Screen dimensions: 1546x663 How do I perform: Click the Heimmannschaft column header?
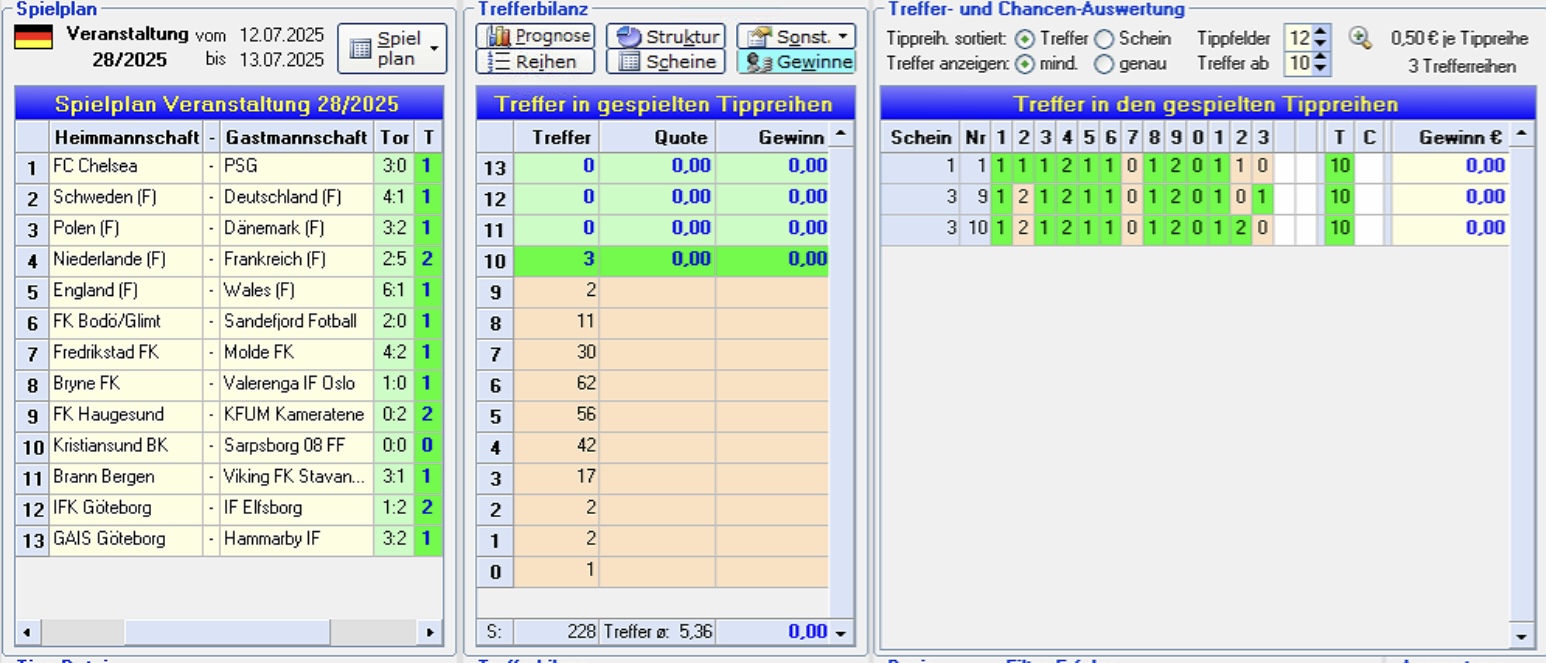click(126, 136)
